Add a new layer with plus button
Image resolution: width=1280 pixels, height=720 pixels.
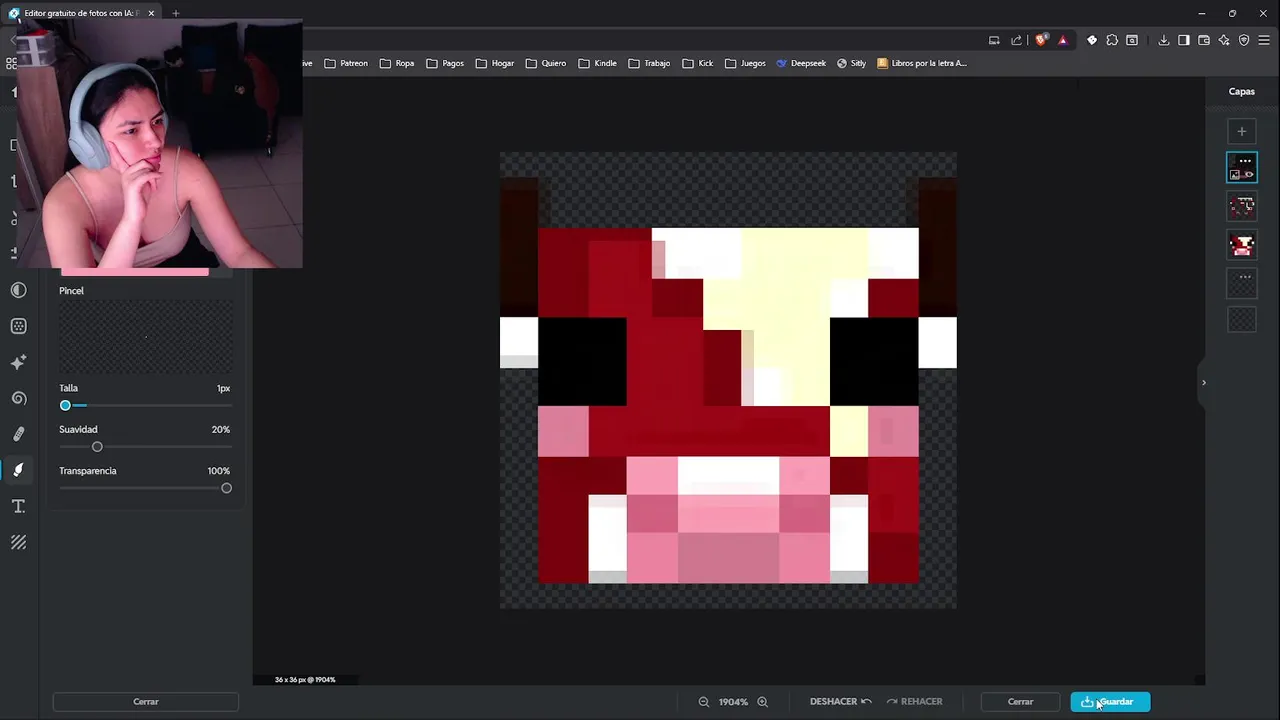[1242, 131]
